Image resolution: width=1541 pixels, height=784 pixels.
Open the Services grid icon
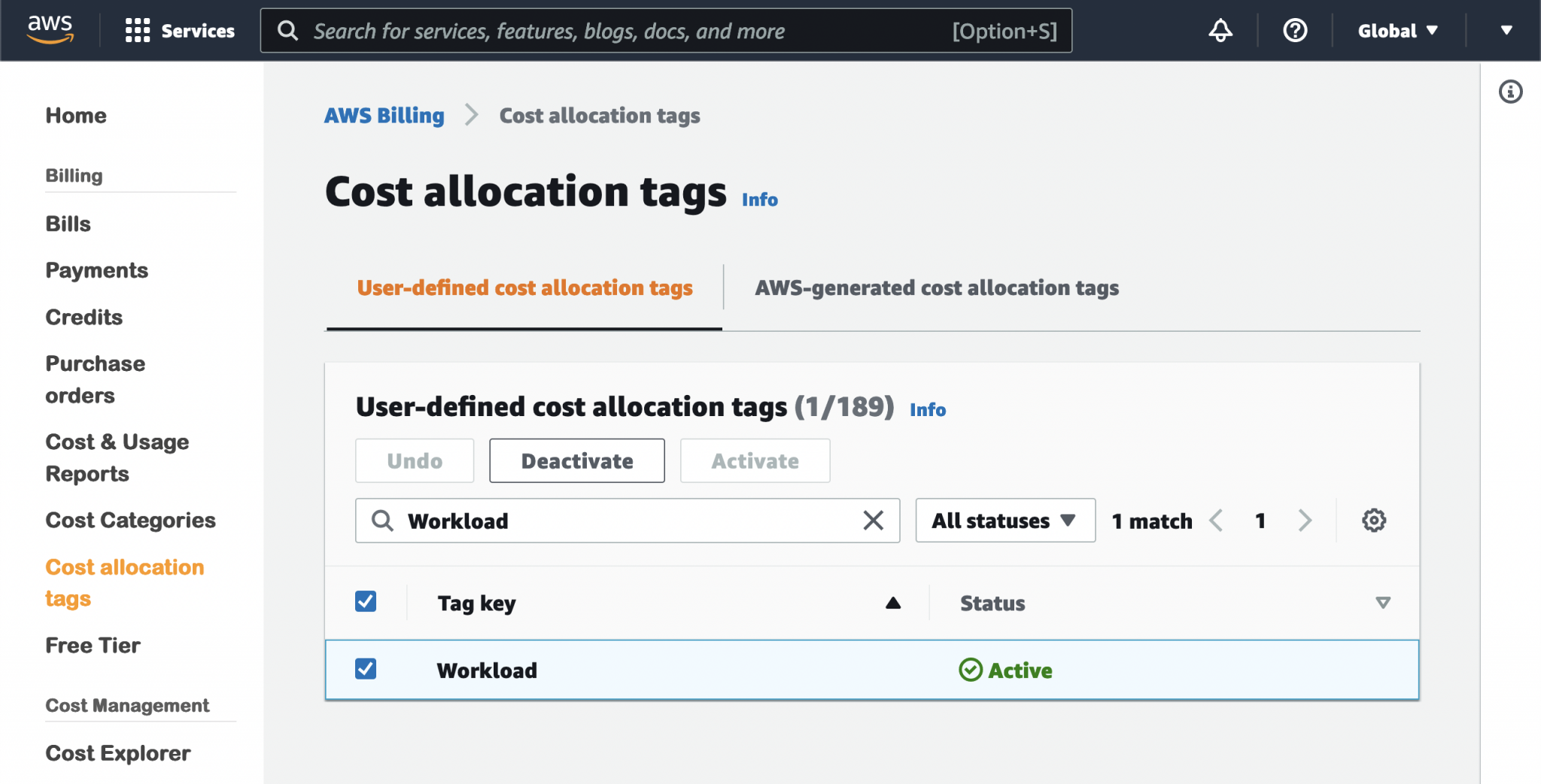click(x=136, y=30)
